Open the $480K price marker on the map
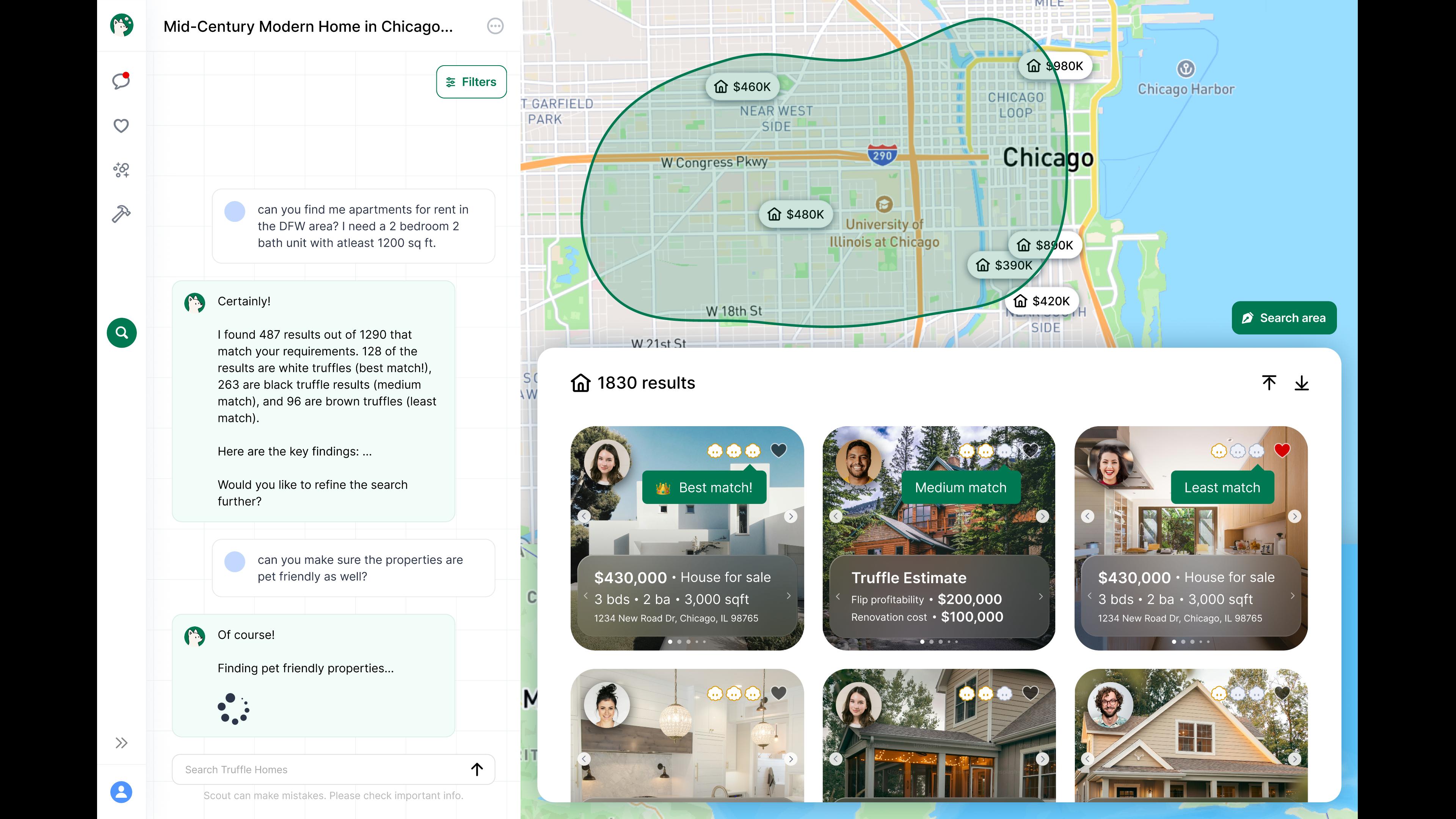 coord(795,214)
